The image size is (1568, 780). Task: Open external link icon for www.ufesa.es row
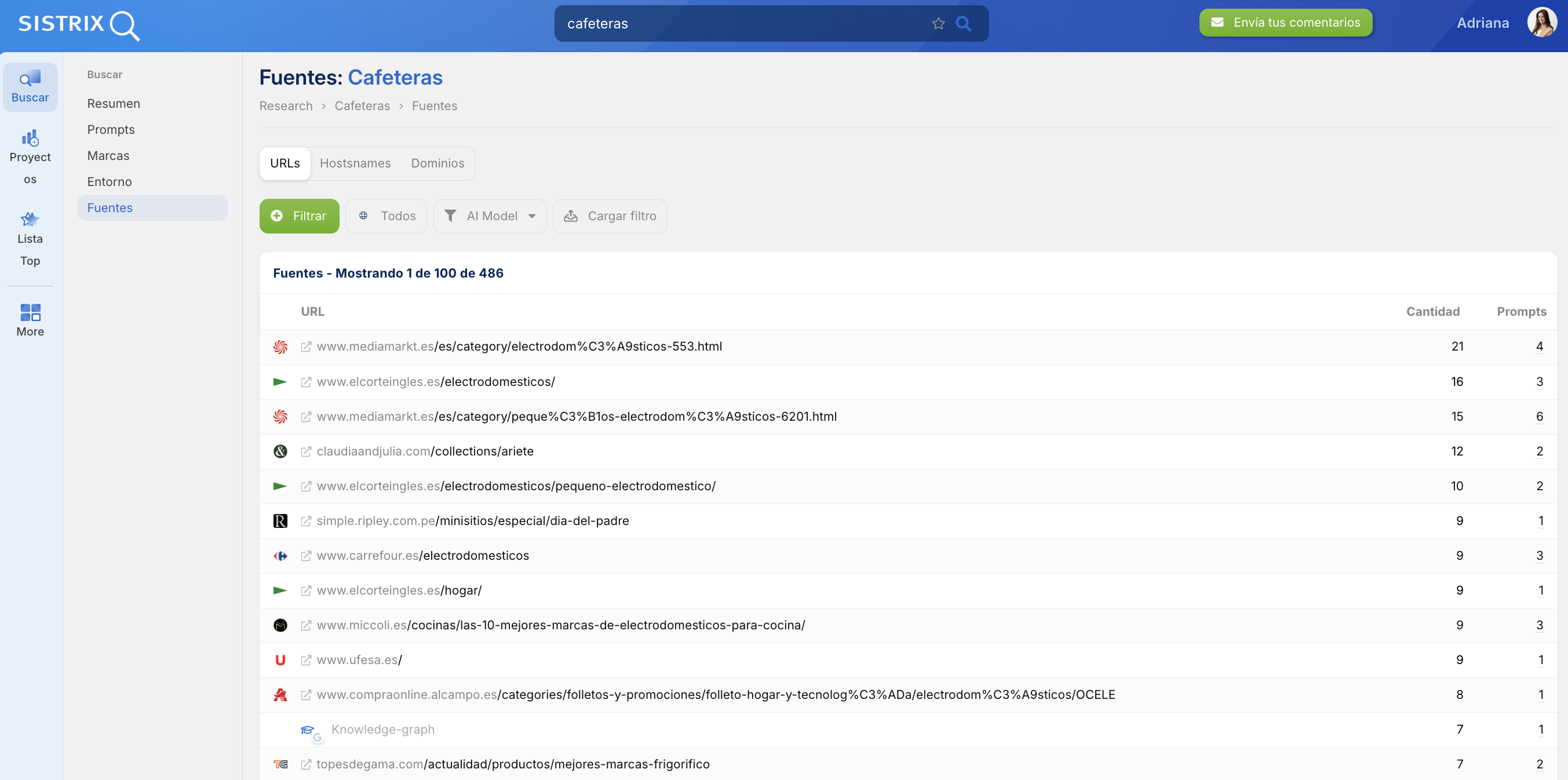[306, 660]
